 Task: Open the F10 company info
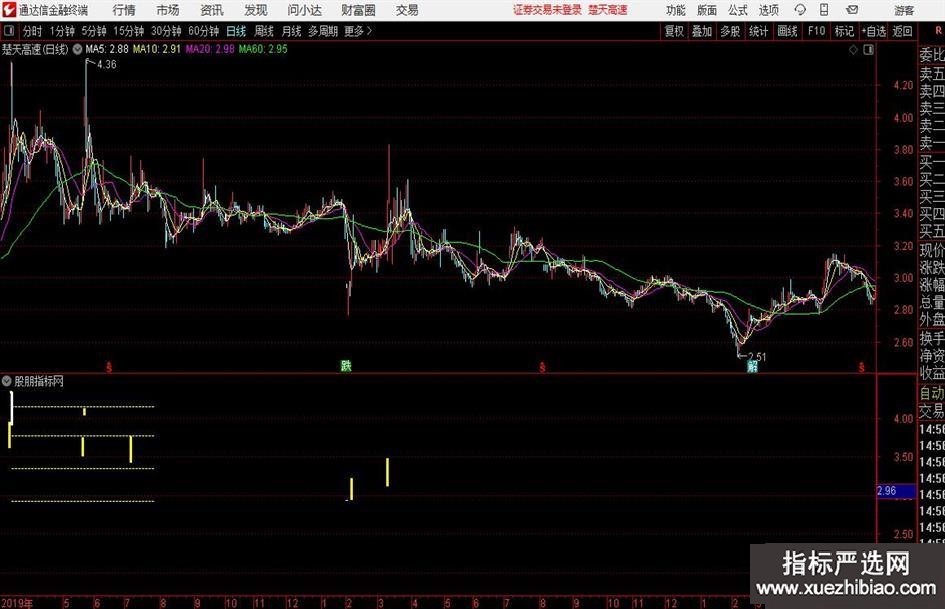click(816, 31)
